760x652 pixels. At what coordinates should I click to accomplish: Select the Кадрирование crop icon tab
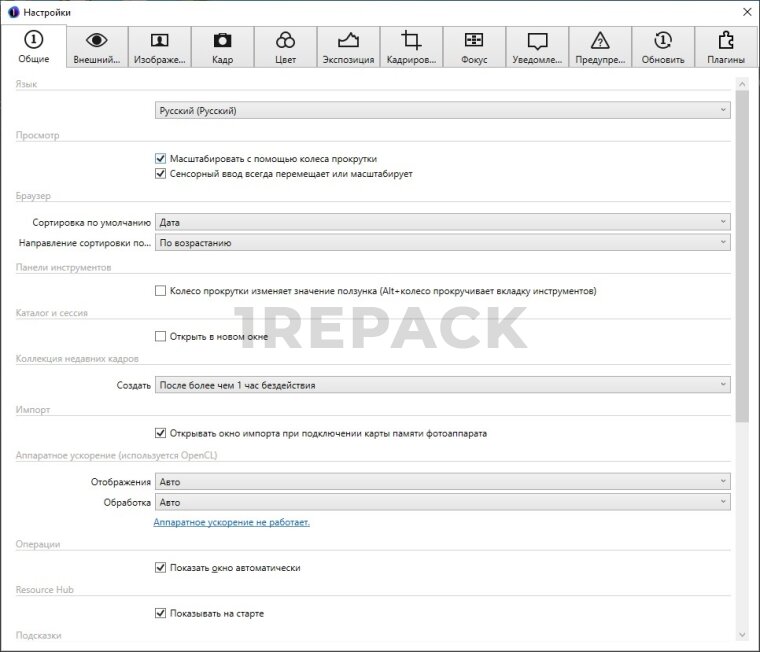coord(411,47)
